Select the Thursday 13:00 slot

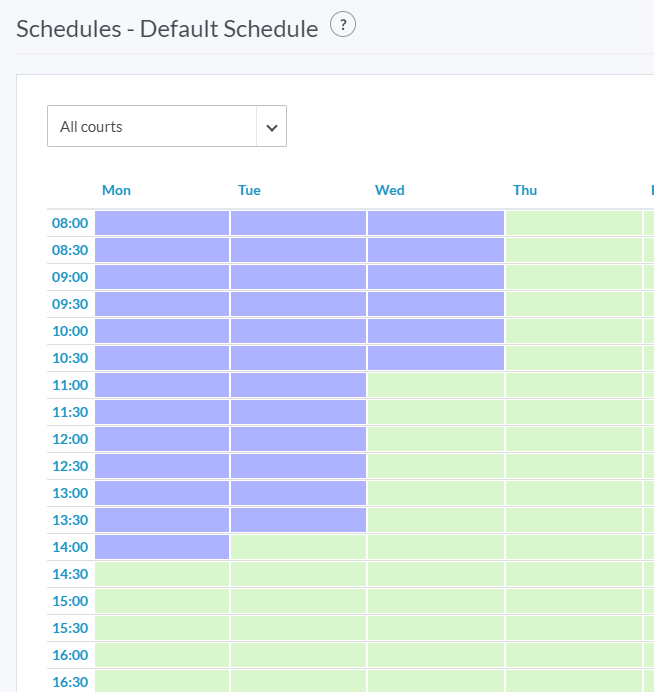[x=573, y=493]
